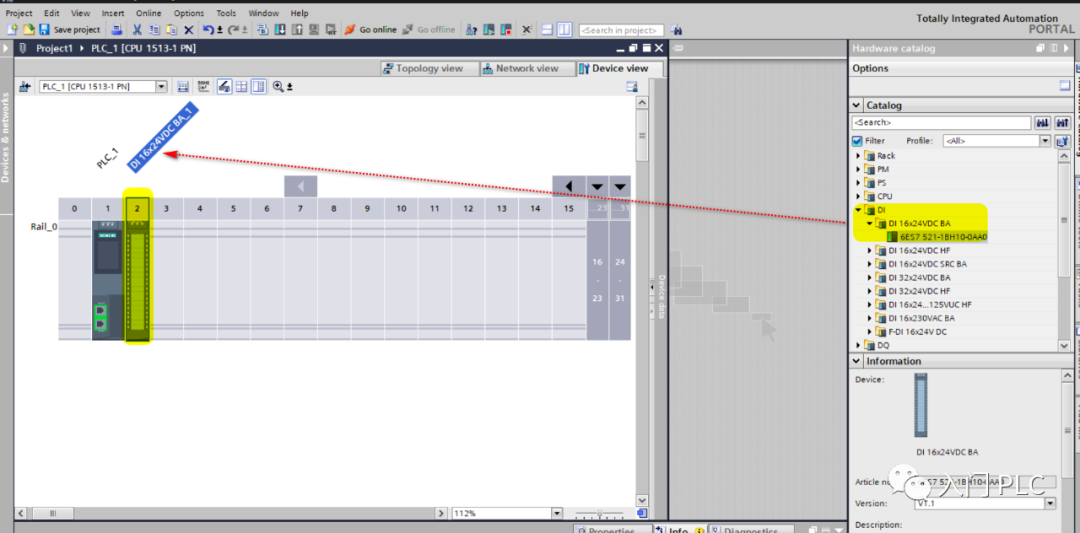1080x533 pixels.
Task: Open the Version dropdown in Information
Action: tap(1050, 503)
